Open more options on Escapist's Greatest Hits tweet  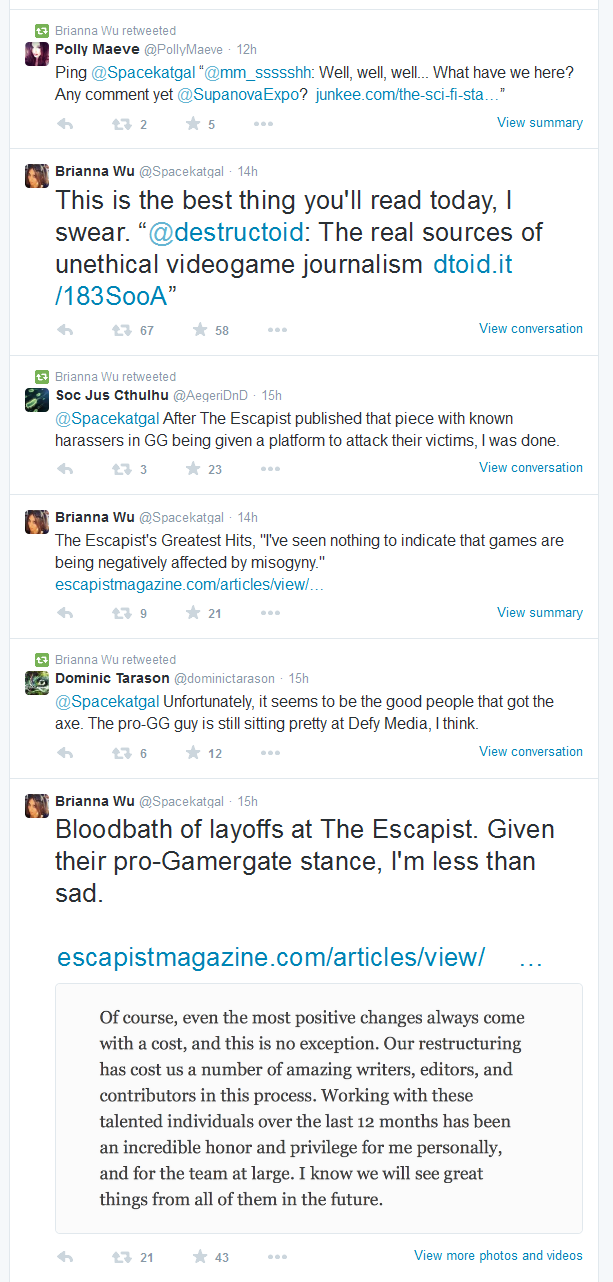tap(264, 614)
